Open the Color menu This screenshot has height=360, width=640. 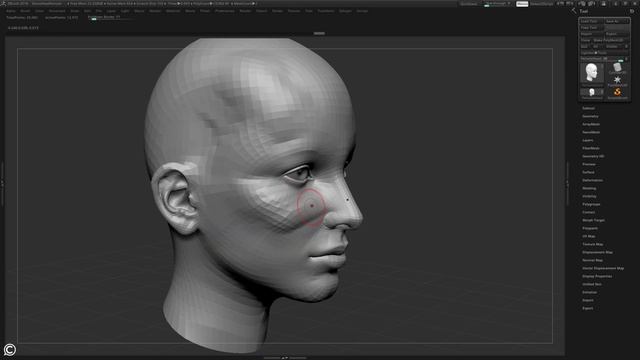[40, 11]
